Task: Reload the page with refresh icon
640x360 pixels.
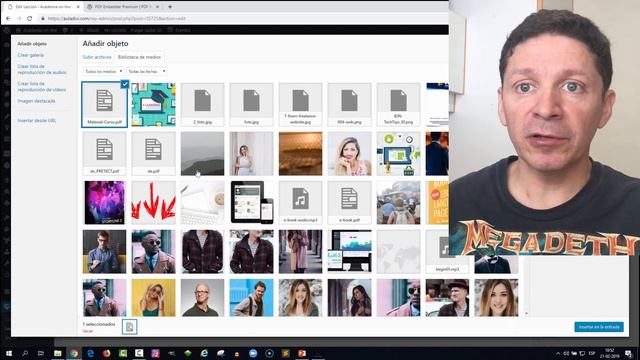Action: click(x=29, y=18)
